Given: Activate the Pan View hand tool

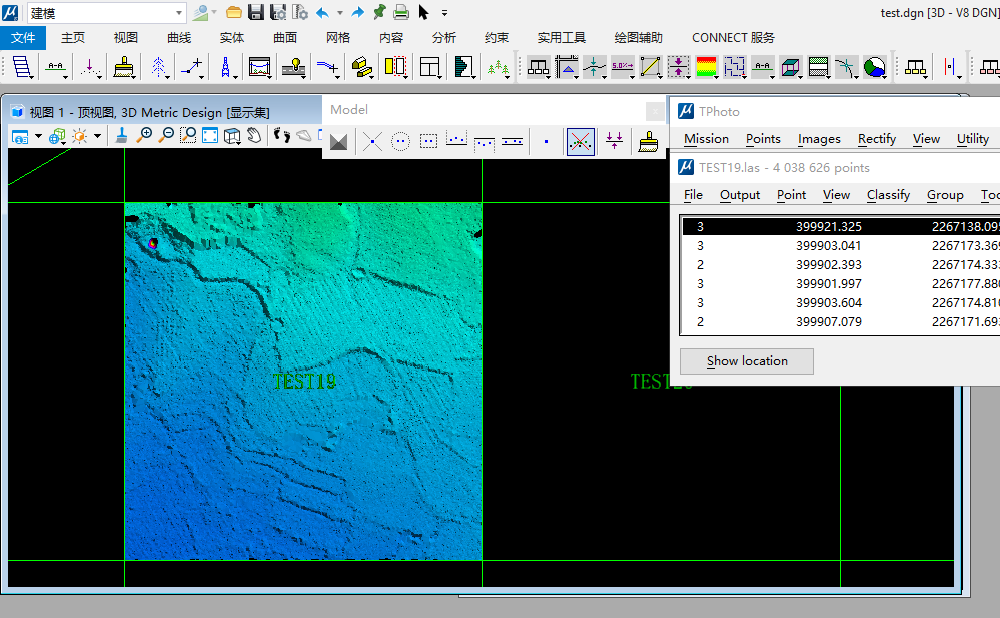Looking at the screenshot, I should [x=254, y=136].
